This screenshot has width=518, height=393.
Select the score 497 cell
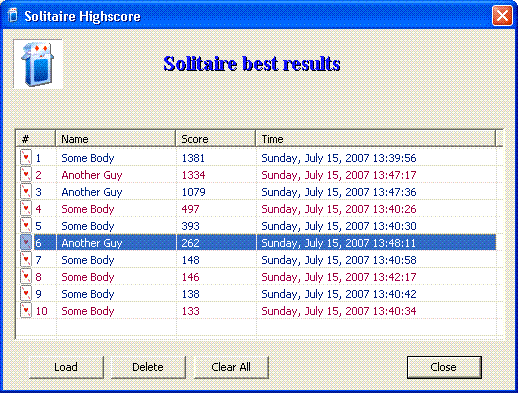pyautogui.click(x=190, y=209)
